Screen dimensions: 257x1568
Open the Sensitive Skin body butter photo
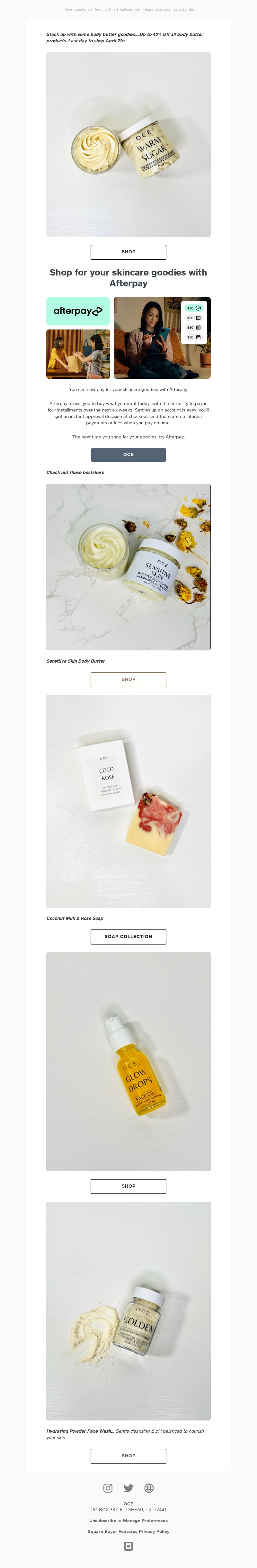[128, 567]
